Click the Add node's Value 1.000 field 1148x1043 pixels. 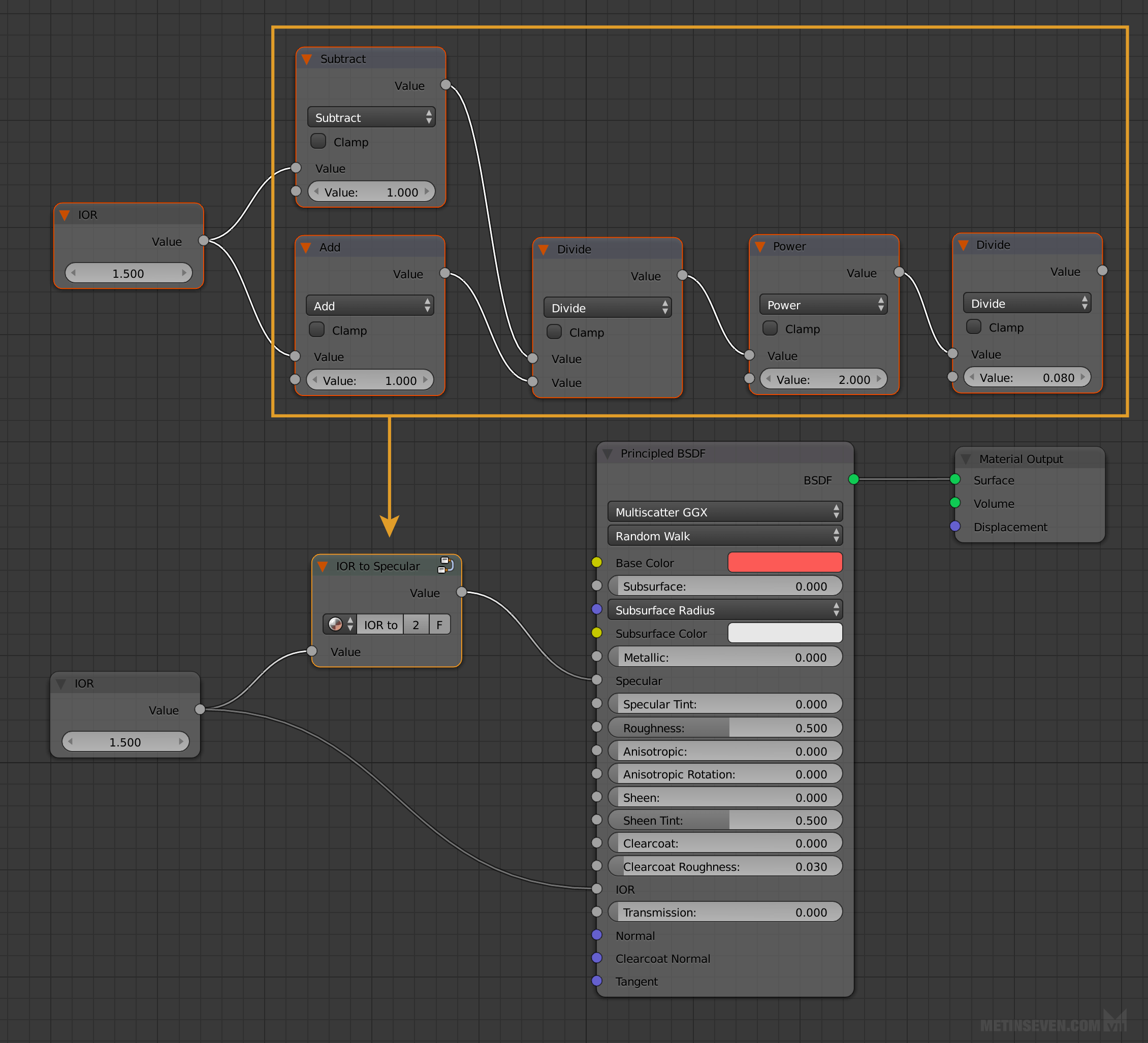370,380
